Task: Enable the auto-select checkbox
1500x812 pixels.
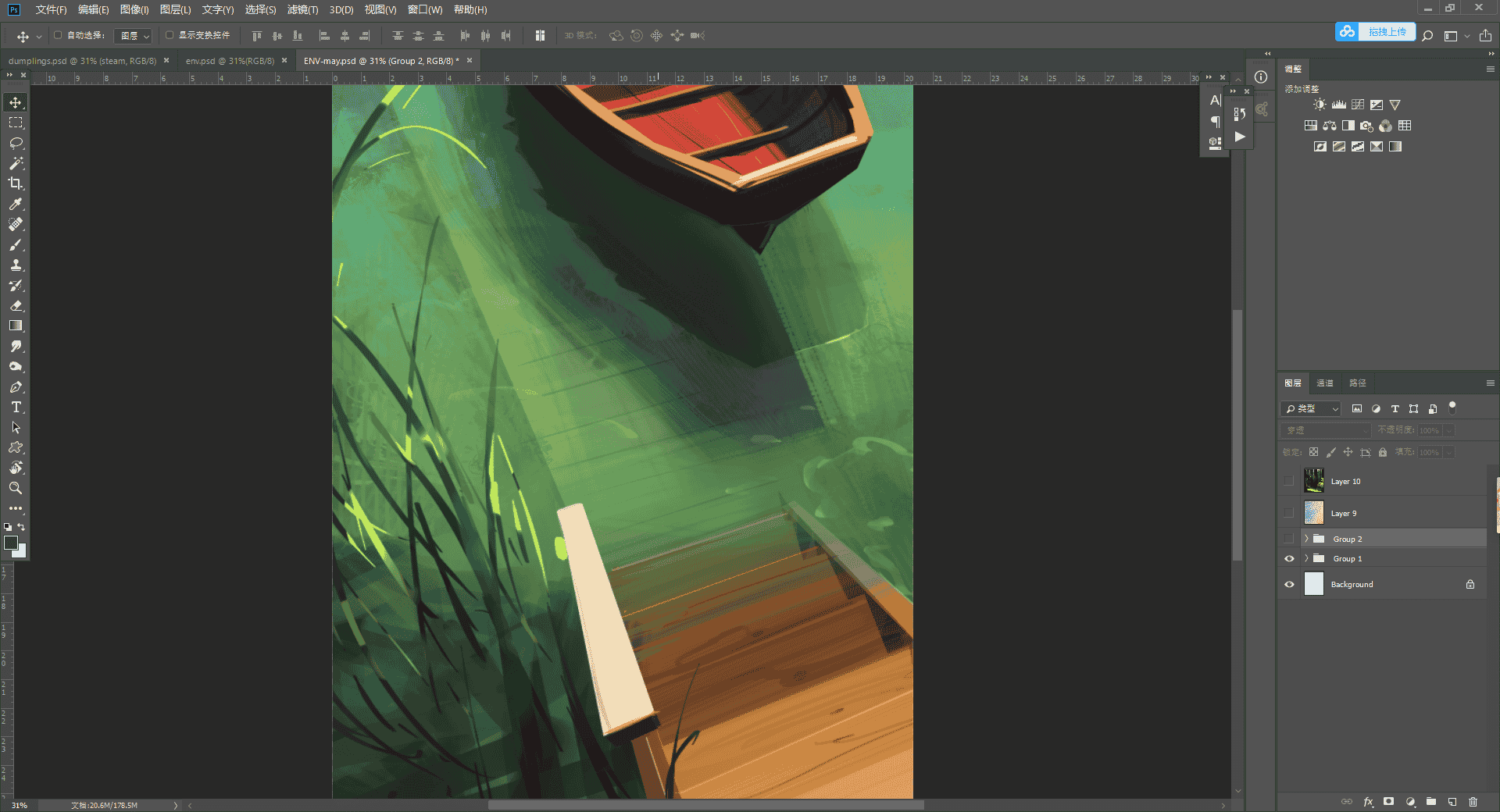Action: pyautogui.click(x=58, y=35)
